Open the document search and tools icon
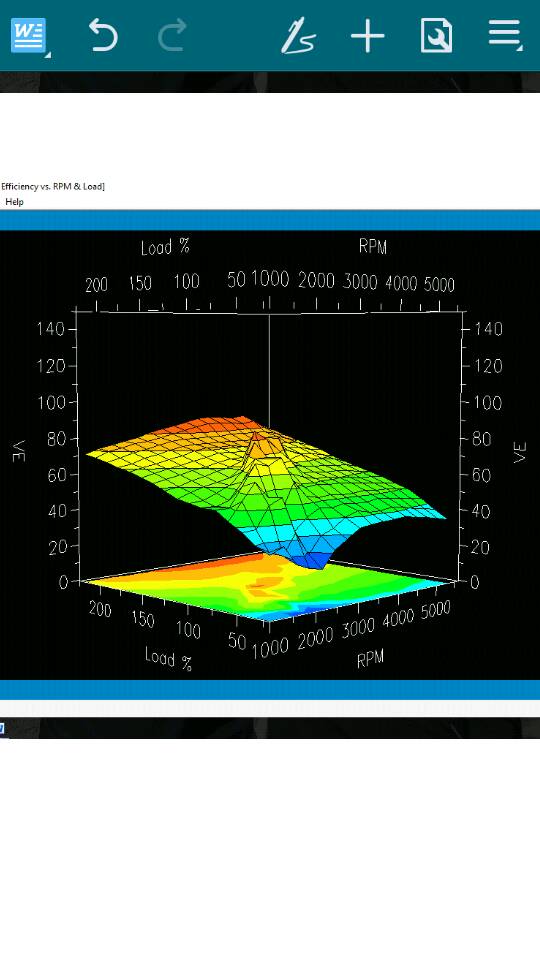Screen dimensions: 540x960 [437, 36]
